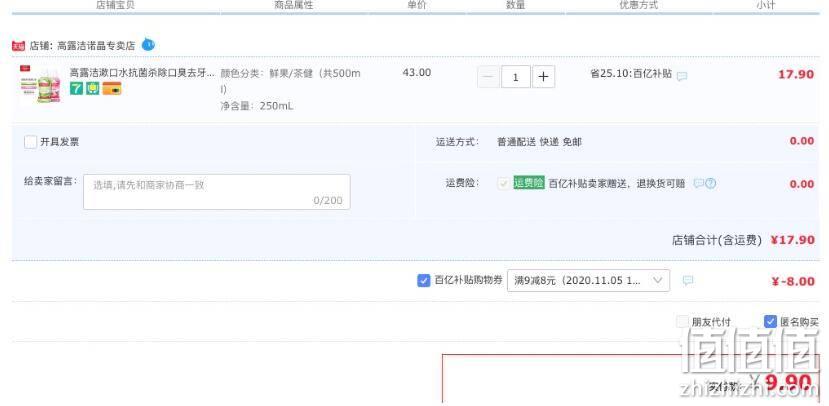Increase quantity with the plus button

tap(544, 77)
